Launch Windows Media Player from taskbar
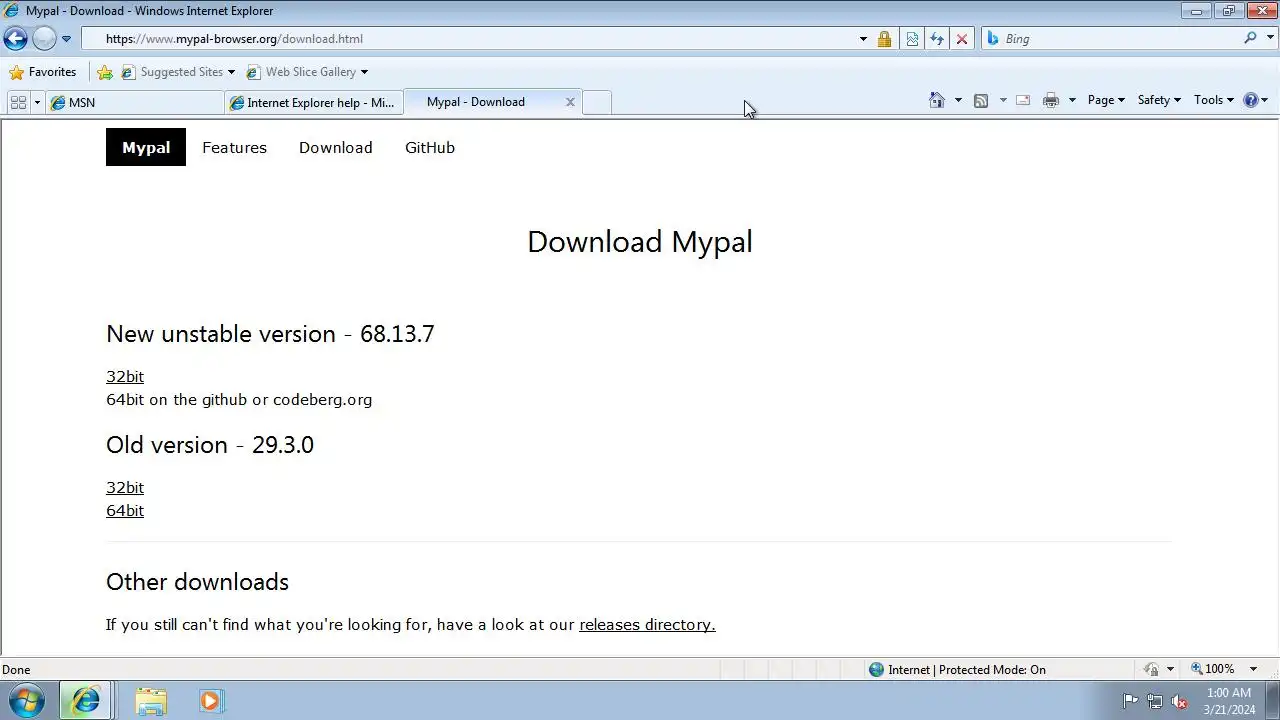The height and width of the screenshot is (720, 1280). 211,701
